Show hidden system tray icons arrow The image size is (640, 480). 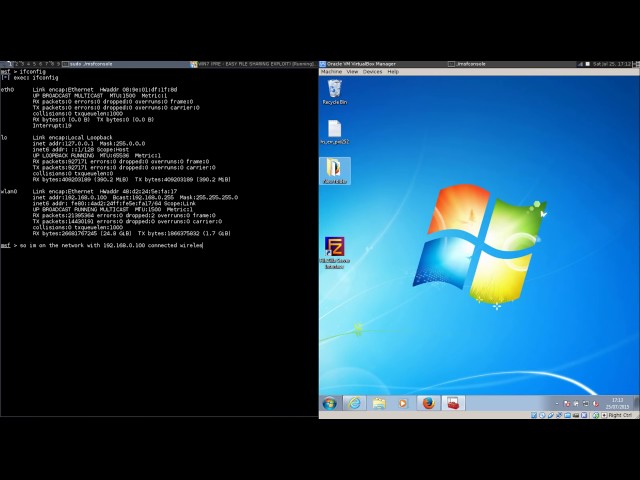point(557,403)
